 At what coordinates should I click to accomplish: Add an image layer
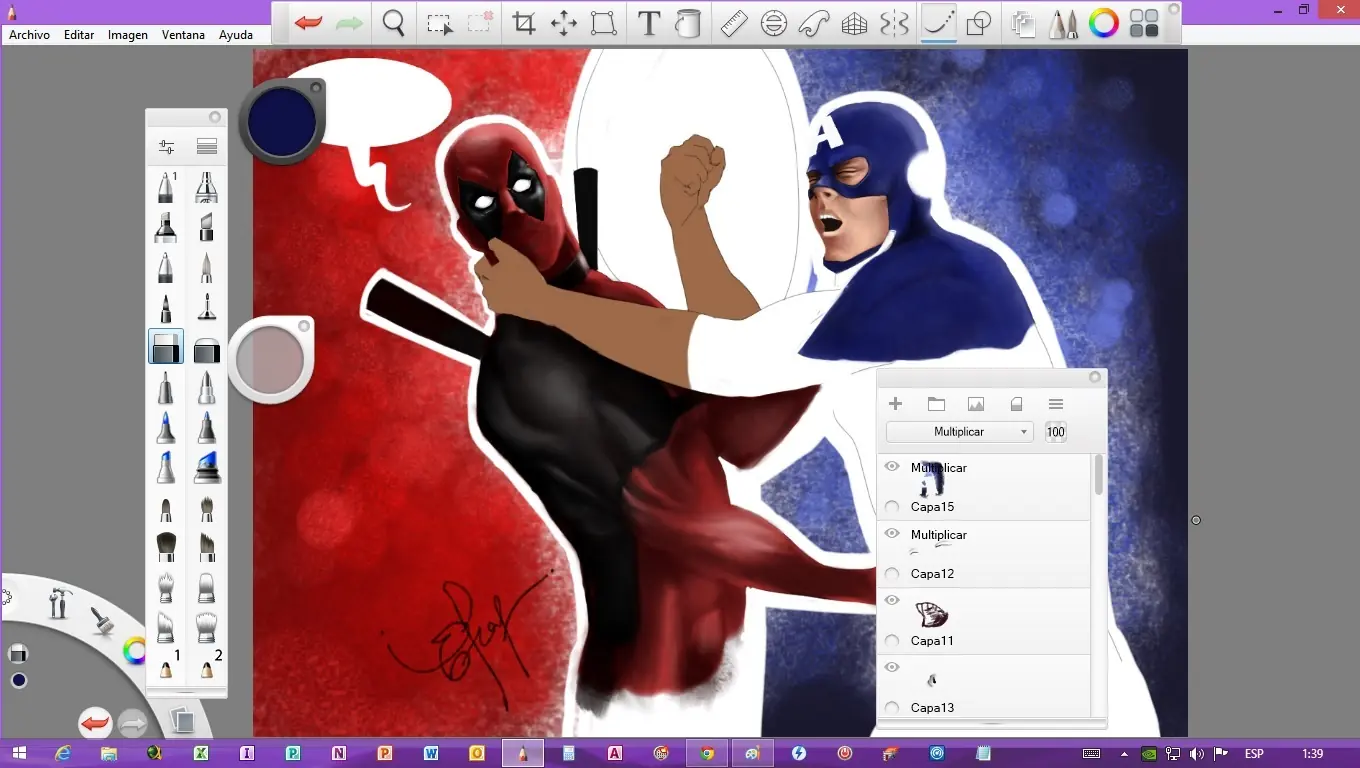[976, 404]
